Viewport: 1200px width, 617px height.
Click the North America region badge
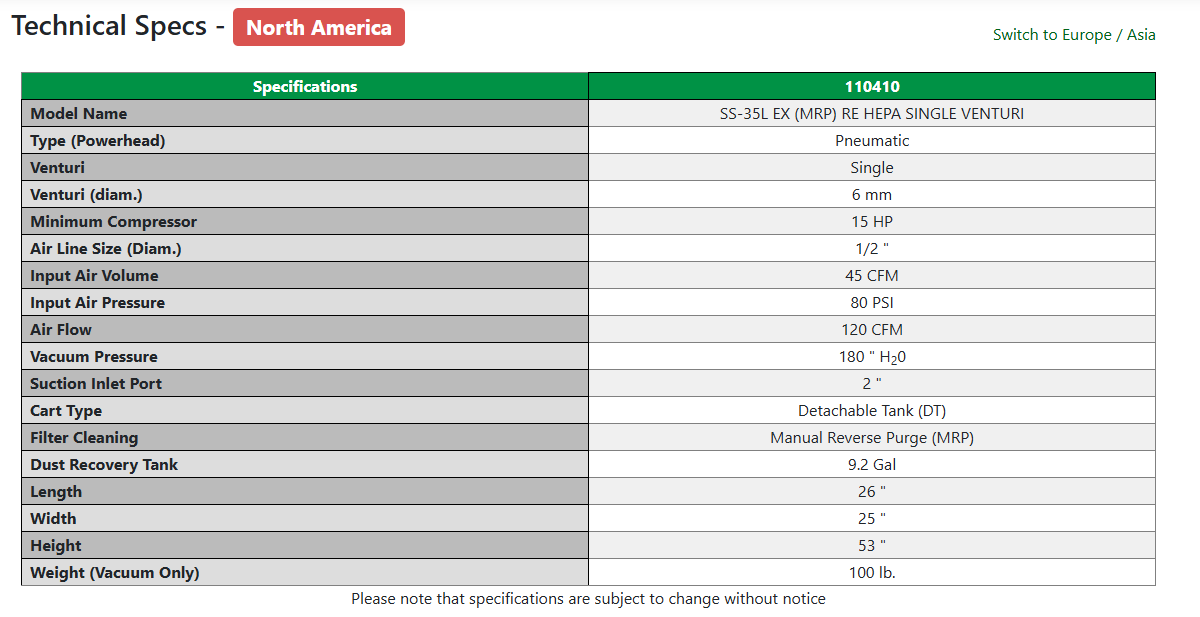pos(319,27)
